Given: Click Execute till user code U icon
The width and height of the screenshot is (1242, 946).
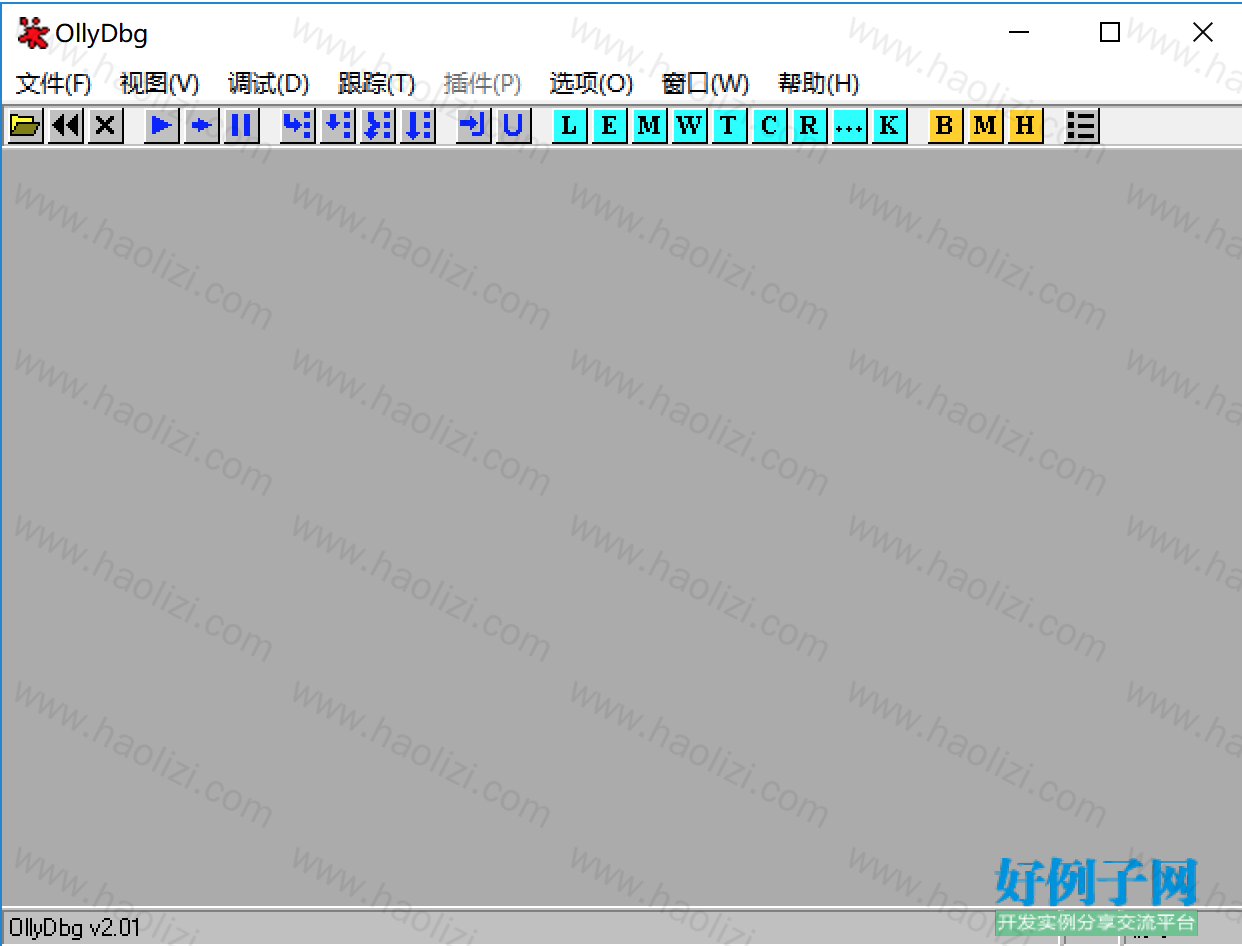Looking at the screenshot, I should click(x=514, y=126).
